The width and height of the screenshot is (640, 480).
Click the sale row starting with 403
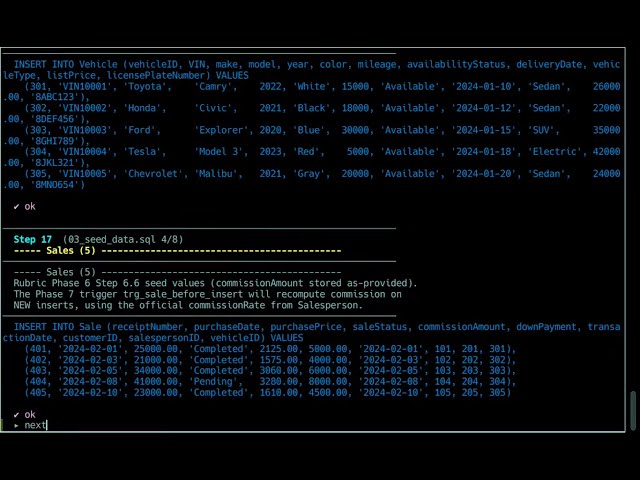(270, 371)
